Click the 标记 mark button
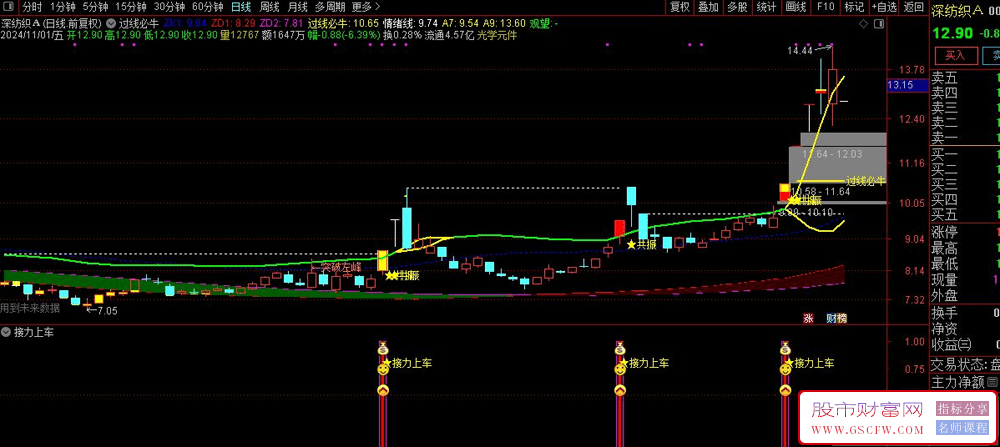The image size is (1000, 447). pyautogui.click(x=853, y=7)
